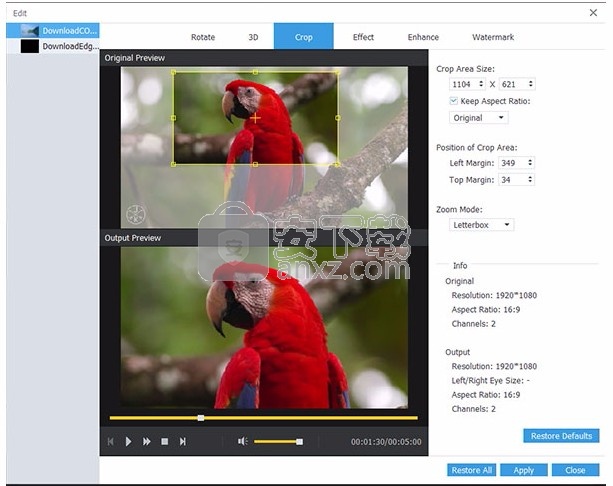Jump to previous frame in playback controls
Screen dimensions: 613x486
111,441
